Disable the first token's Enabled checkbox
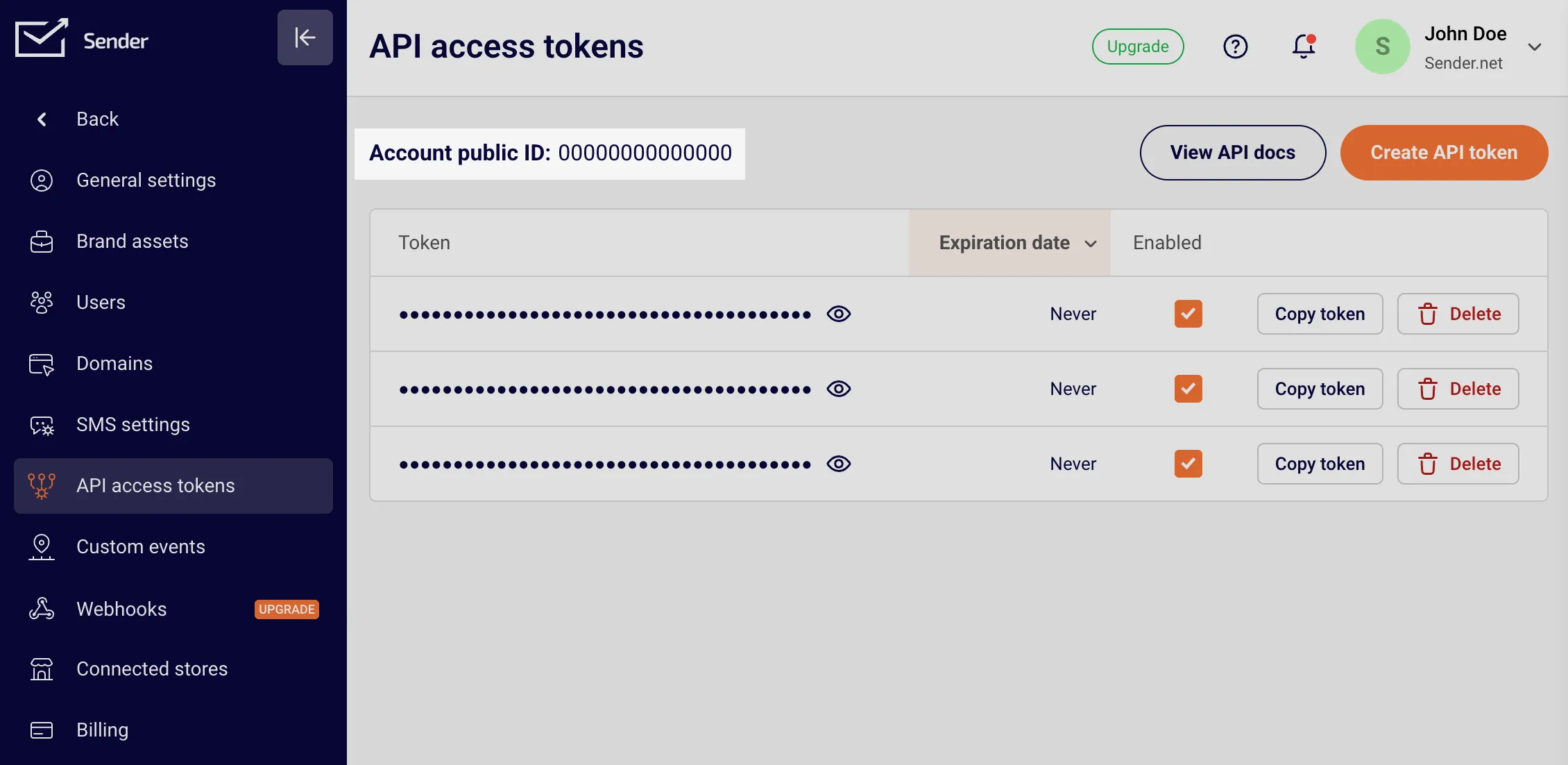1568x765 pixels. tap(1188, 313)
